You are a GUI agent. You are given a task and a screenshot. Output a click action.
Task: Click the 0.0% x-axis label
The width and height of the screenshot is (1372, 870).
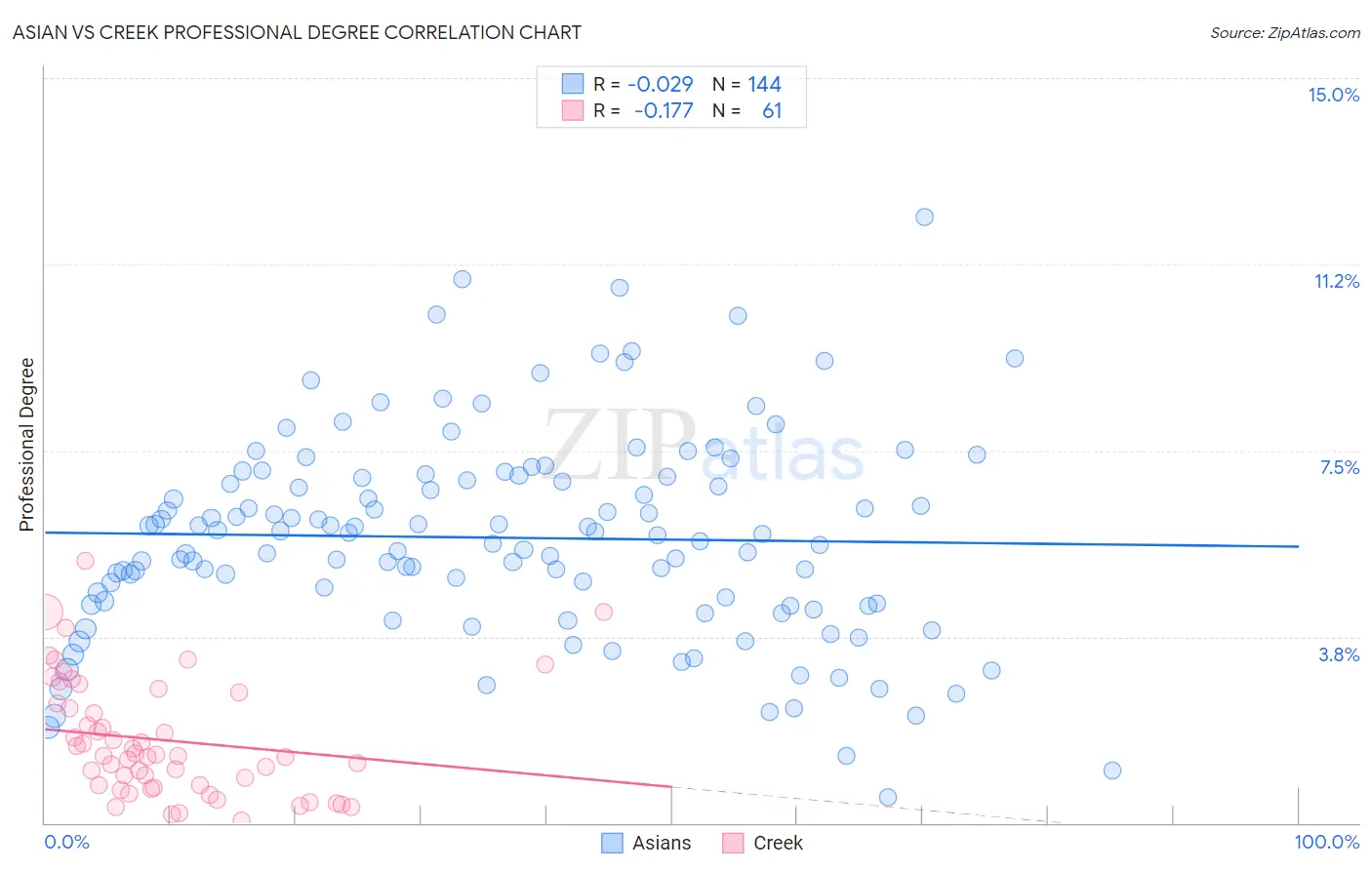pyautogui.click(x=66, y=842)
